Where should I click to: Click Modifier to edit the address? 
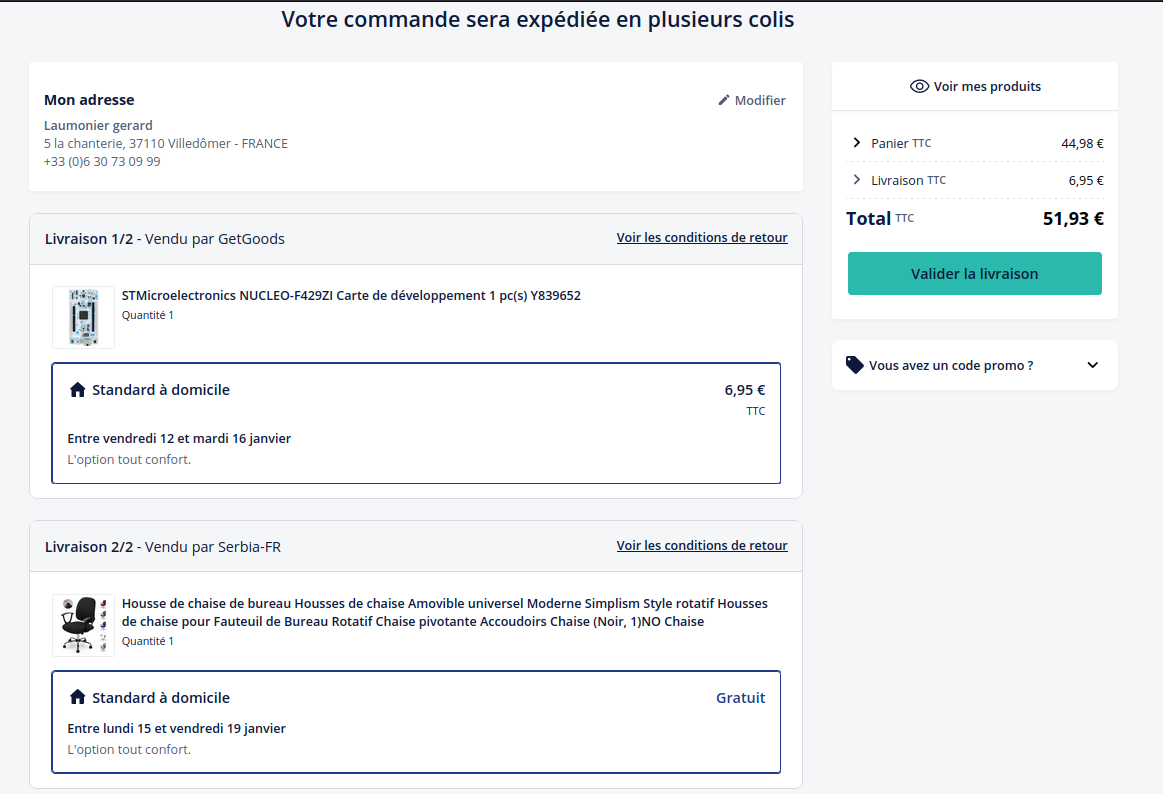click(x=759, y=100)
